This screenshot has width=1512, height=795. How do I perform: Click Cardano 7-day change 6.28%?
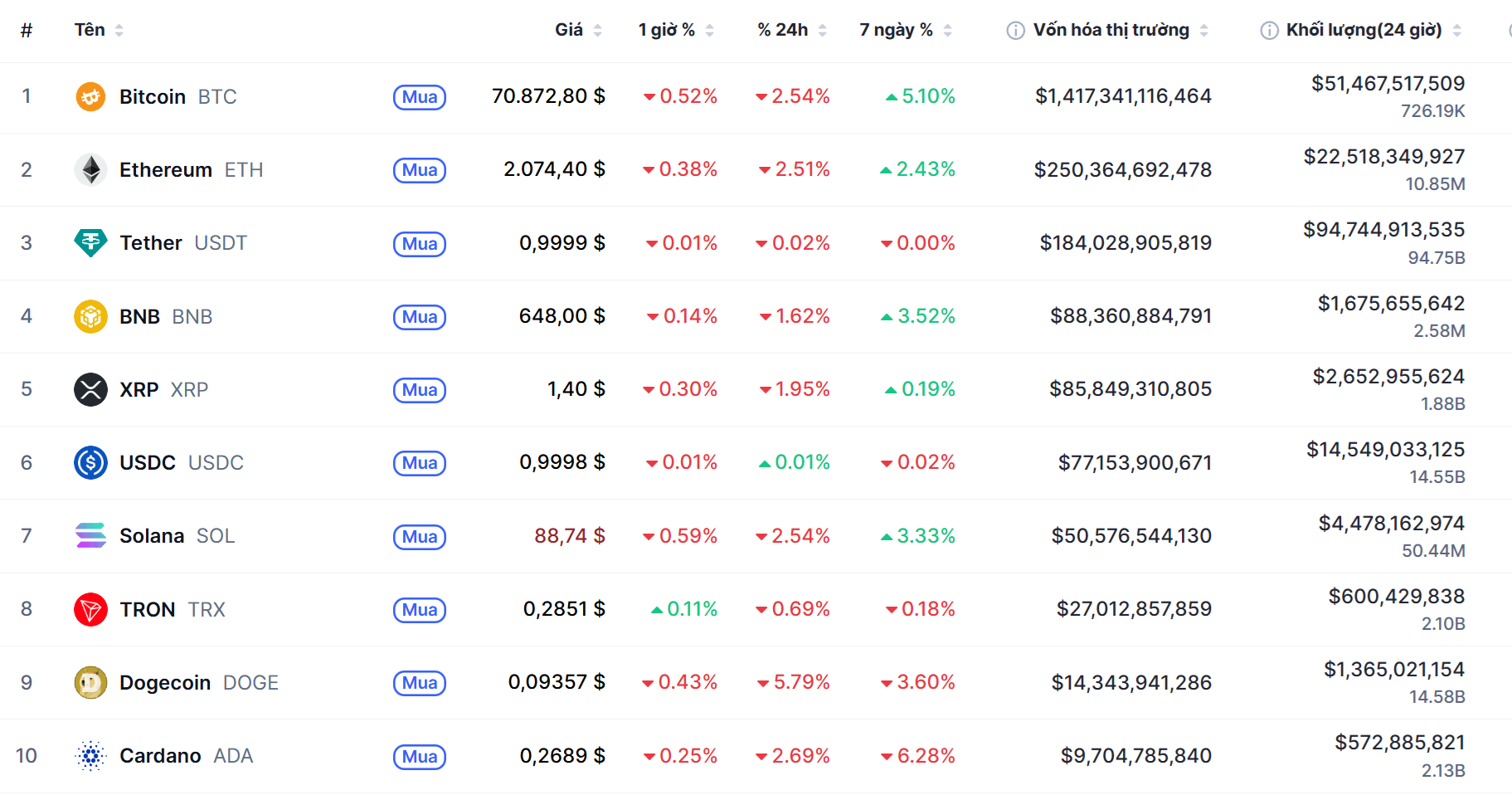point(918,756)
